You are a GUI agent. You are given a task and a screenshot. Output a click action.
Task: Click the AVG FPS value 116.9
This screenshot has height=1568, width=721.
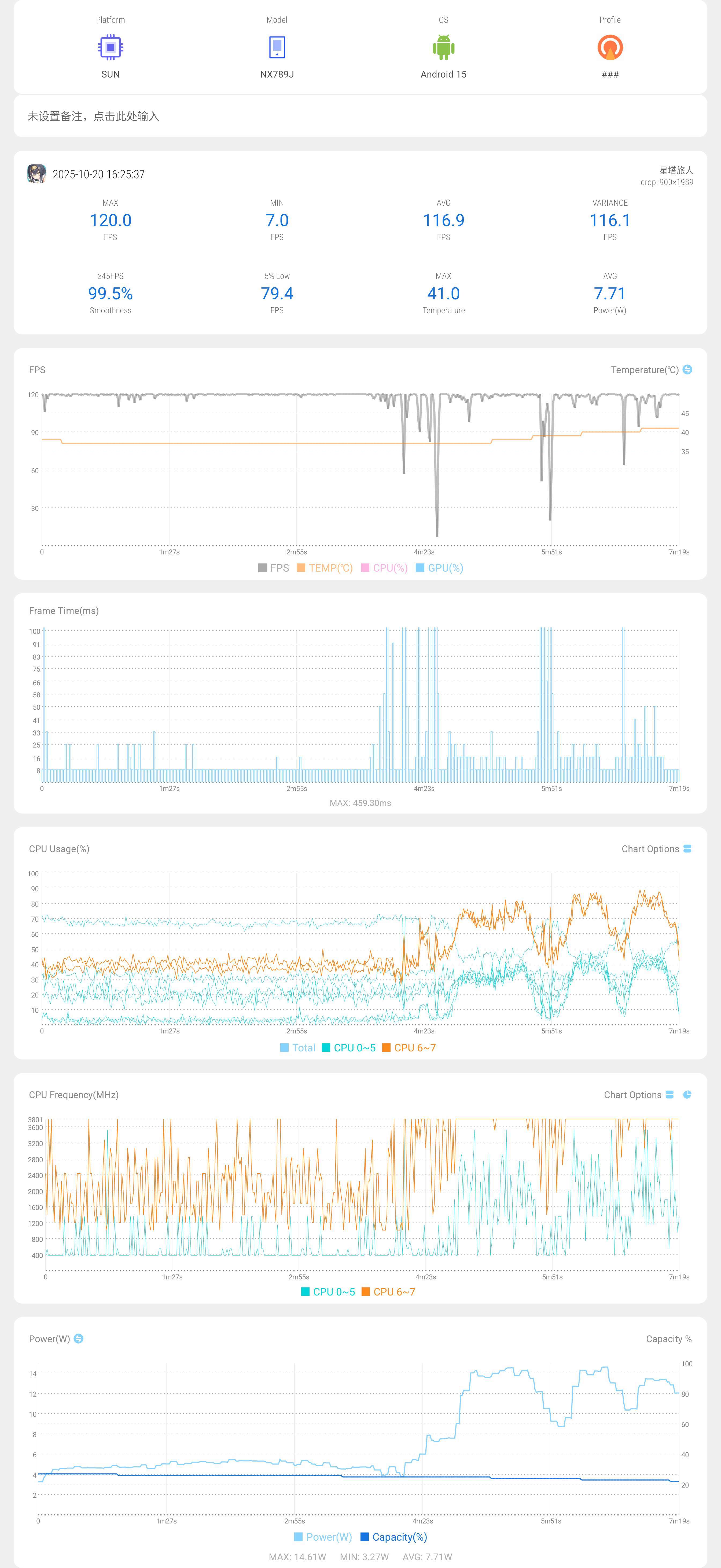[x=443, y=220]
